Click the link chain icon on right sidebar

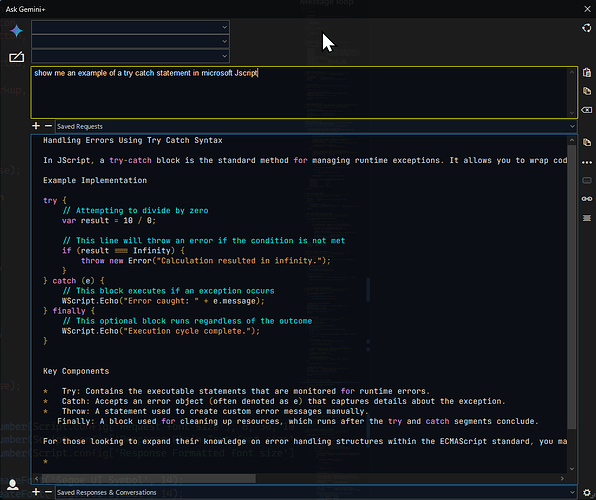pos(586,199)
